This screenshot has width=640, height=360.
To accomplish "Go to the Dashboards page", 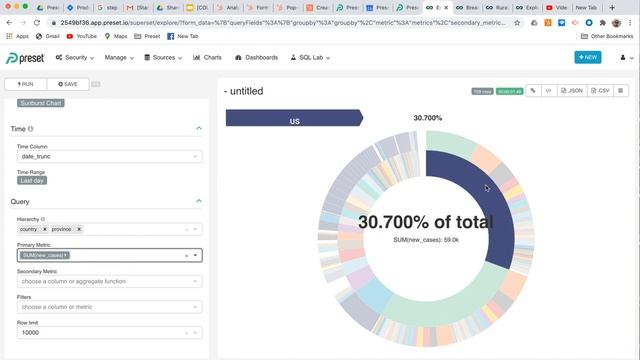I will tap(256, 58).
